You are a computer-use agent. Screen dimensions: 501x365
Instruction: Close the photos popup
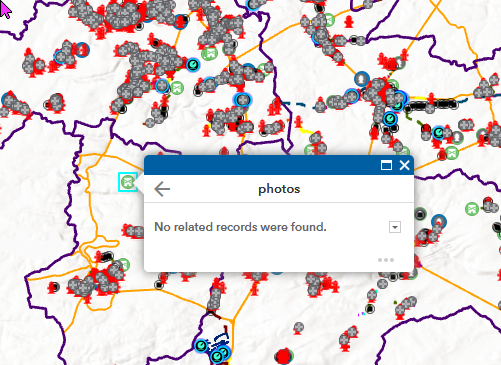(404, 165)
